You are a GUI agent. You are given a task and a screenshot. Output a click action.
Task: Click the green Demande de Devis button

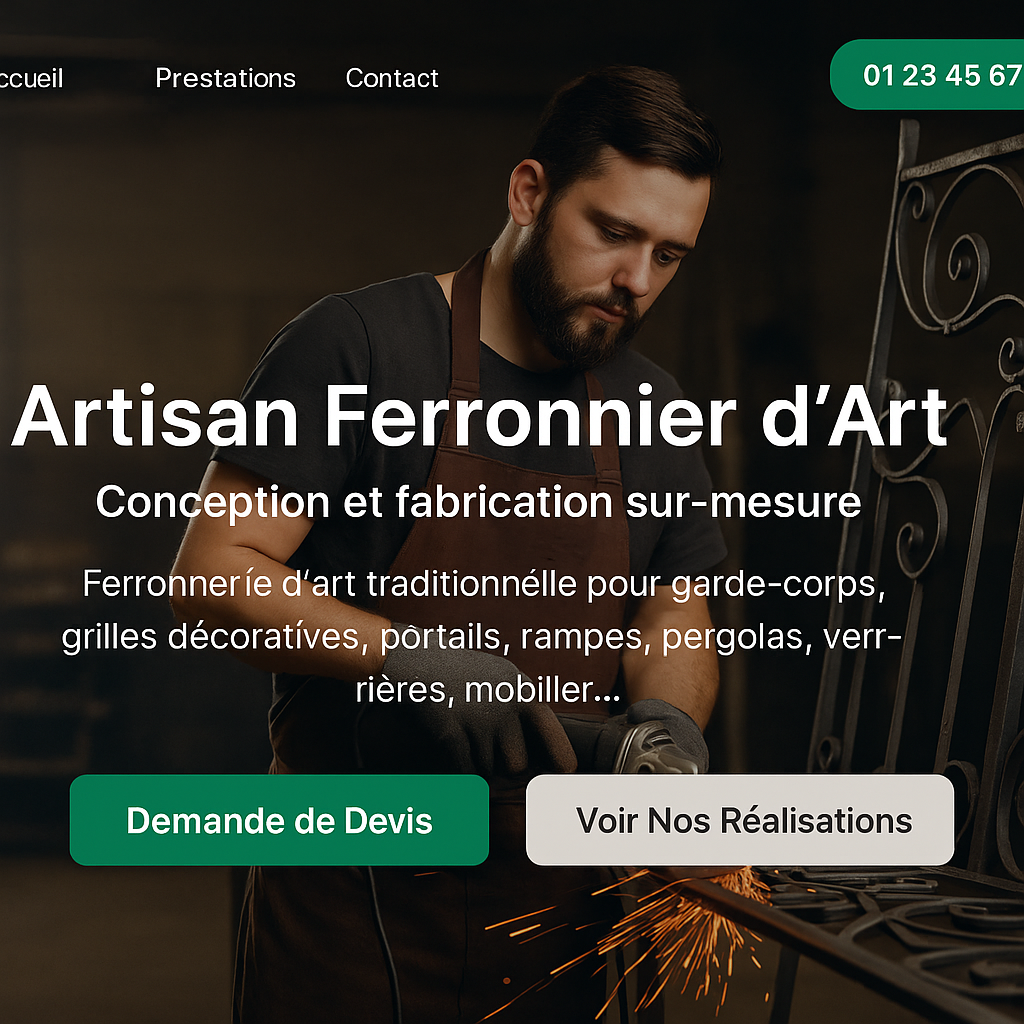coord(280,820)
